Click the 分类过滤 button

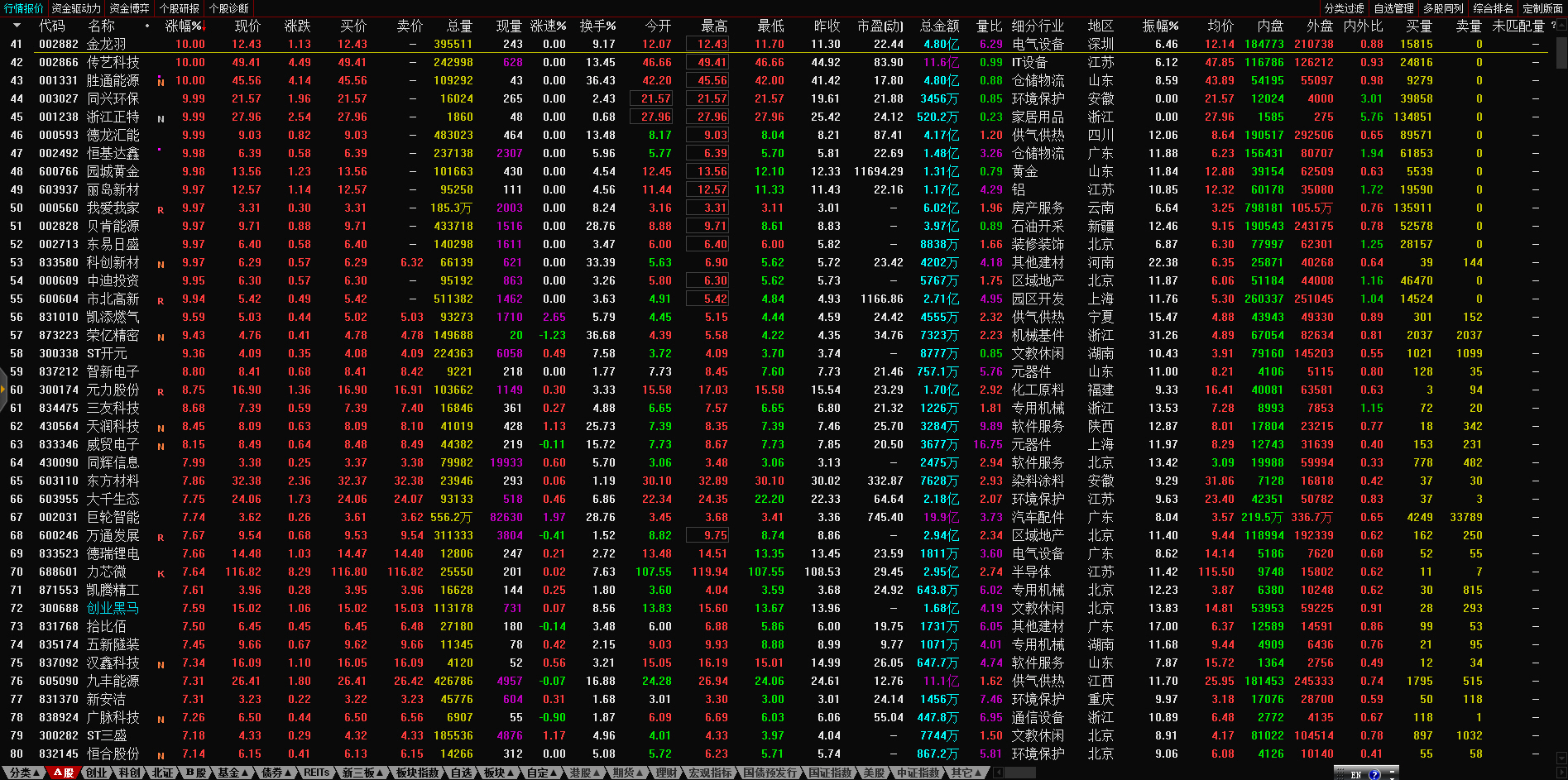(x=1344, y=8)
